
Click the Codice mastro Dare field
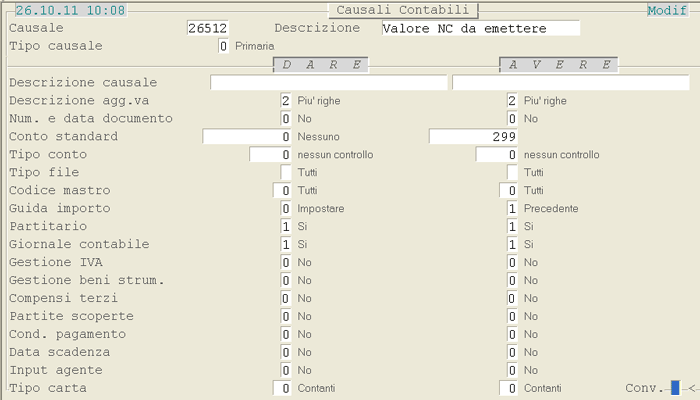[282, 191]
